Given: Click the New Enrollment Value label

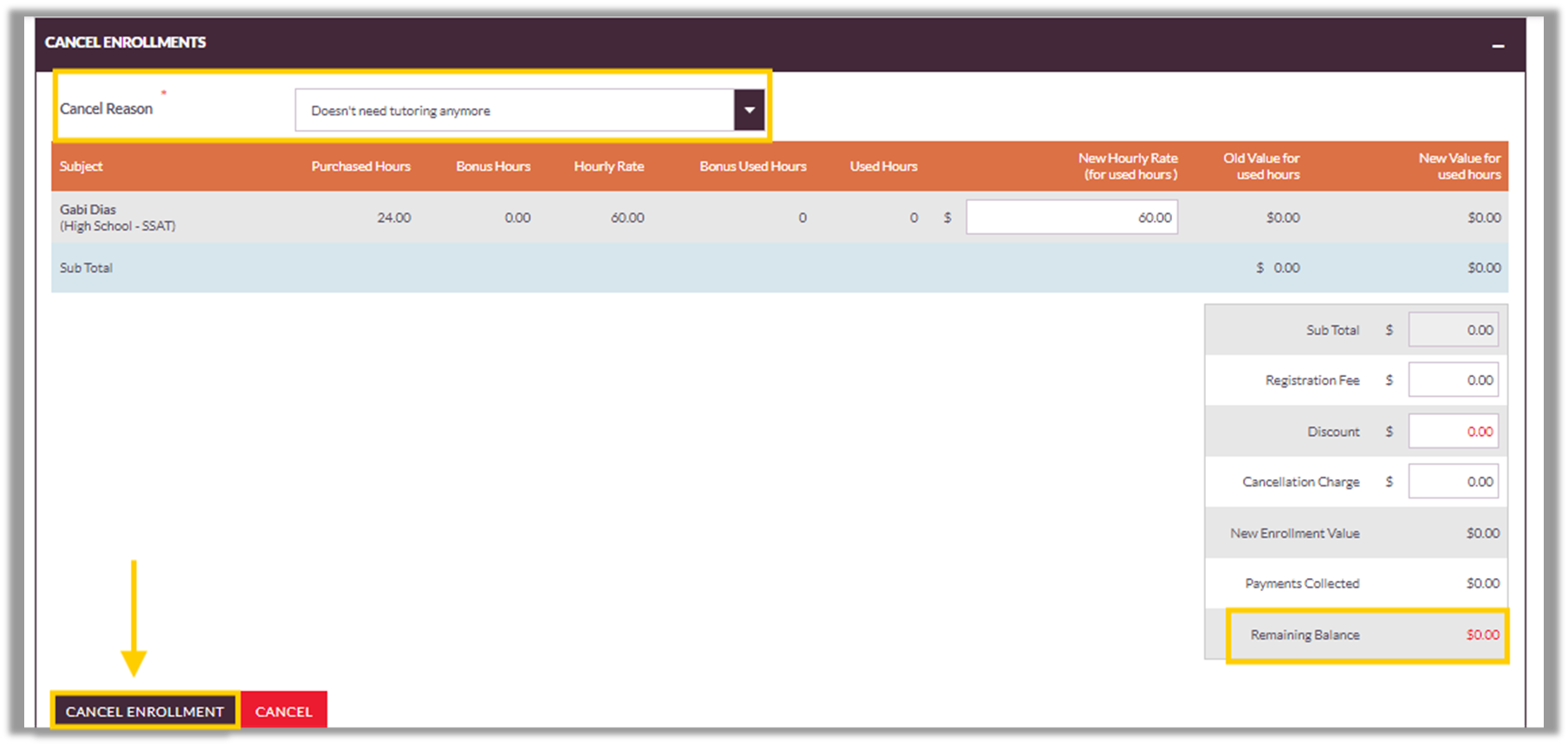Looking at the screenshot, I should point(1295,533).
